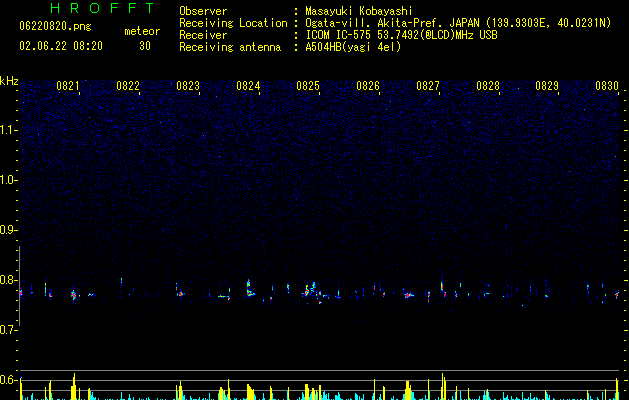Click time marker 0822
Image resolution: width=629 pixels, height=400 pixels.
[x=128, y=86]
